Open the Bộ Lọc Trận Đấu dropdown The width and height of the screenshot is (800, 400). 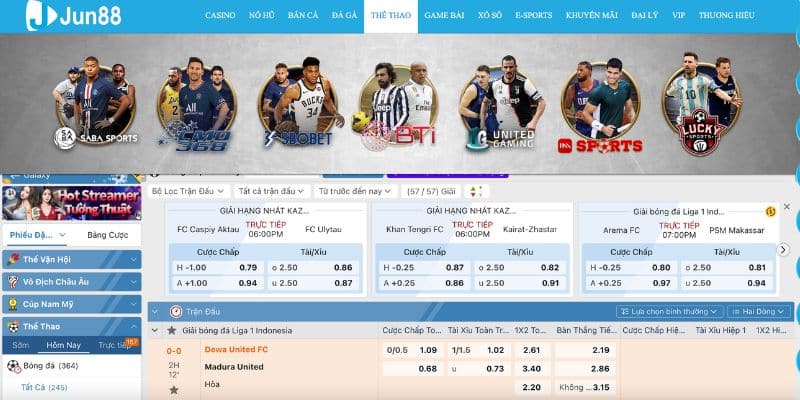pos(188,191)
